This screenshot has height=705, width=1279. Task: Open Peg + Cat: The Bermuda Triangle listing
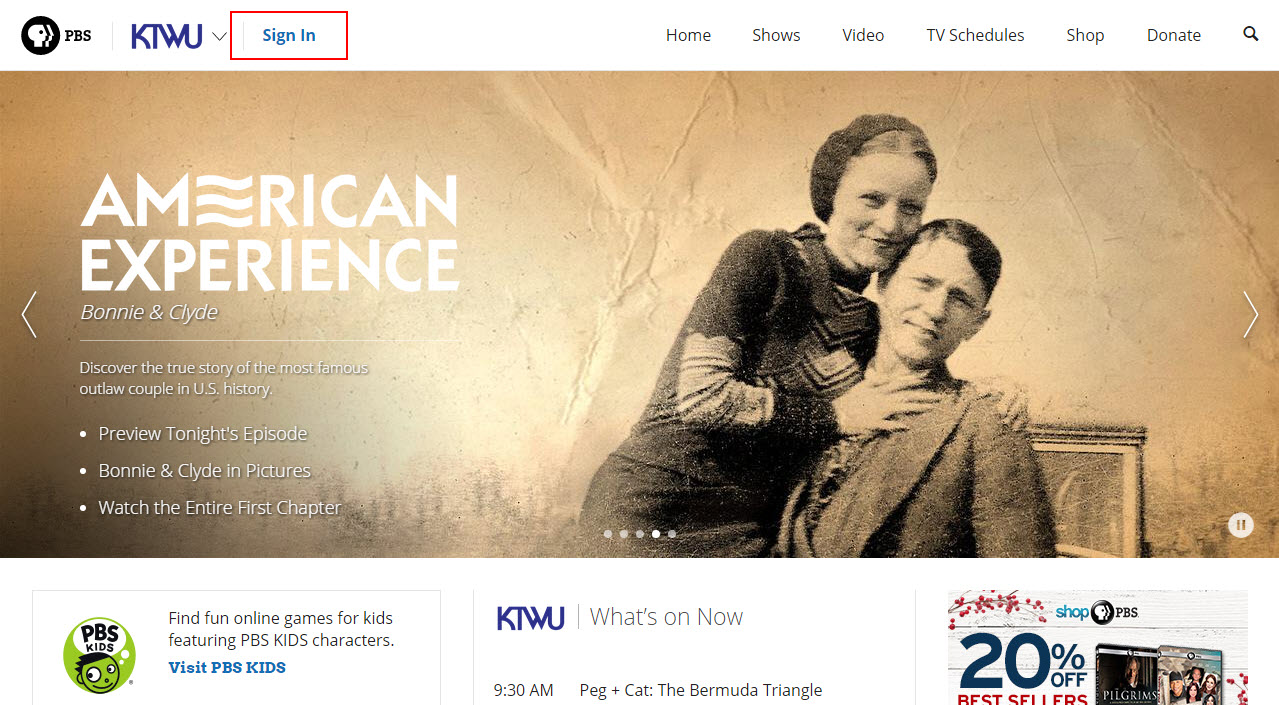[701, 690]
